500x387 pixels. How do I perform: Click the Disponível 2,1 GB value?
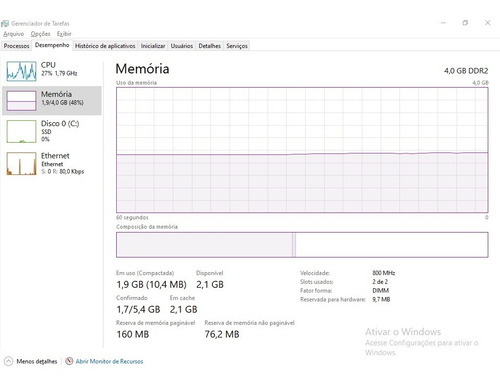pos(210,284)
